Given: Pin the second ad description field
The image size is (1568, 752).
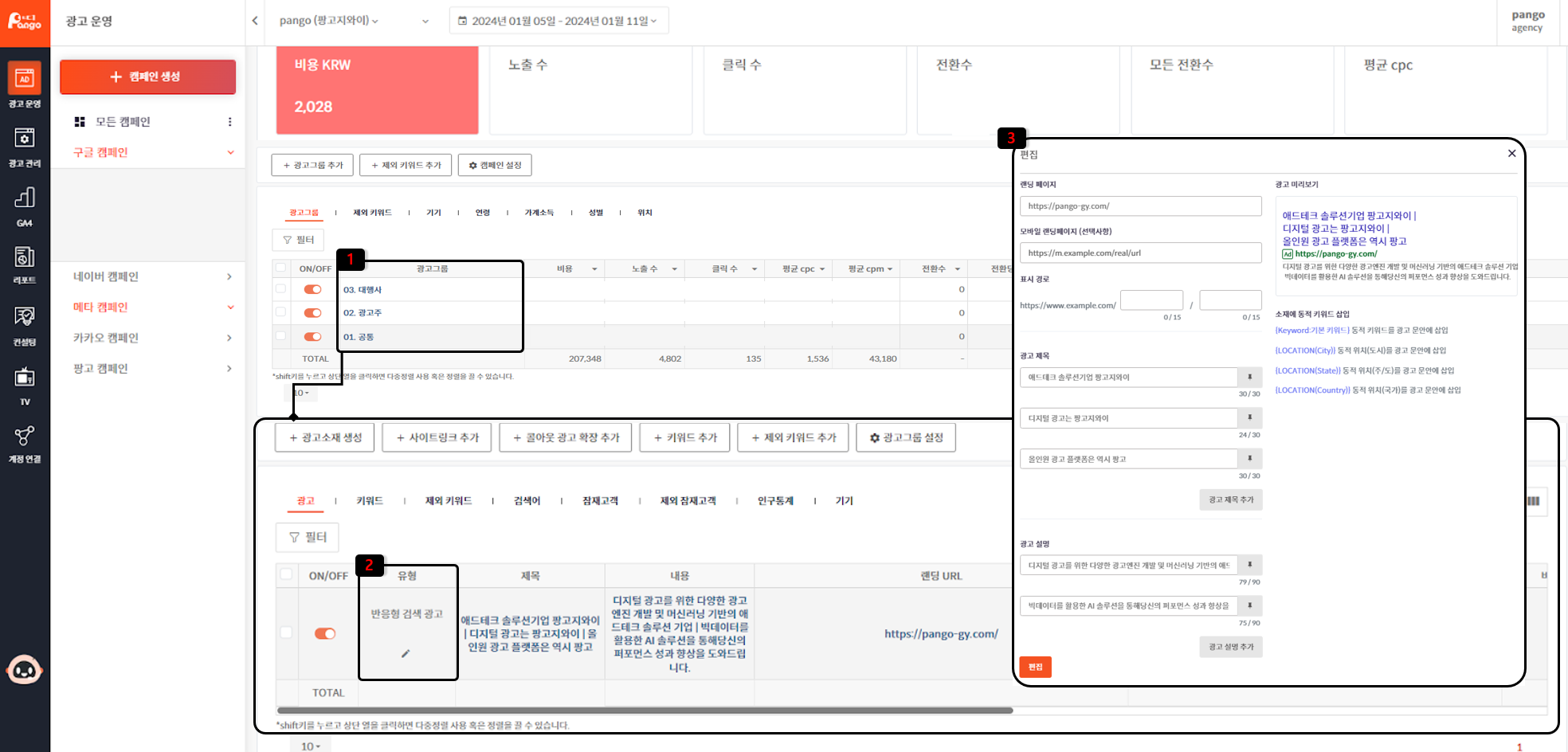Looking at the screenshot, I should (x=1249, y=605).
